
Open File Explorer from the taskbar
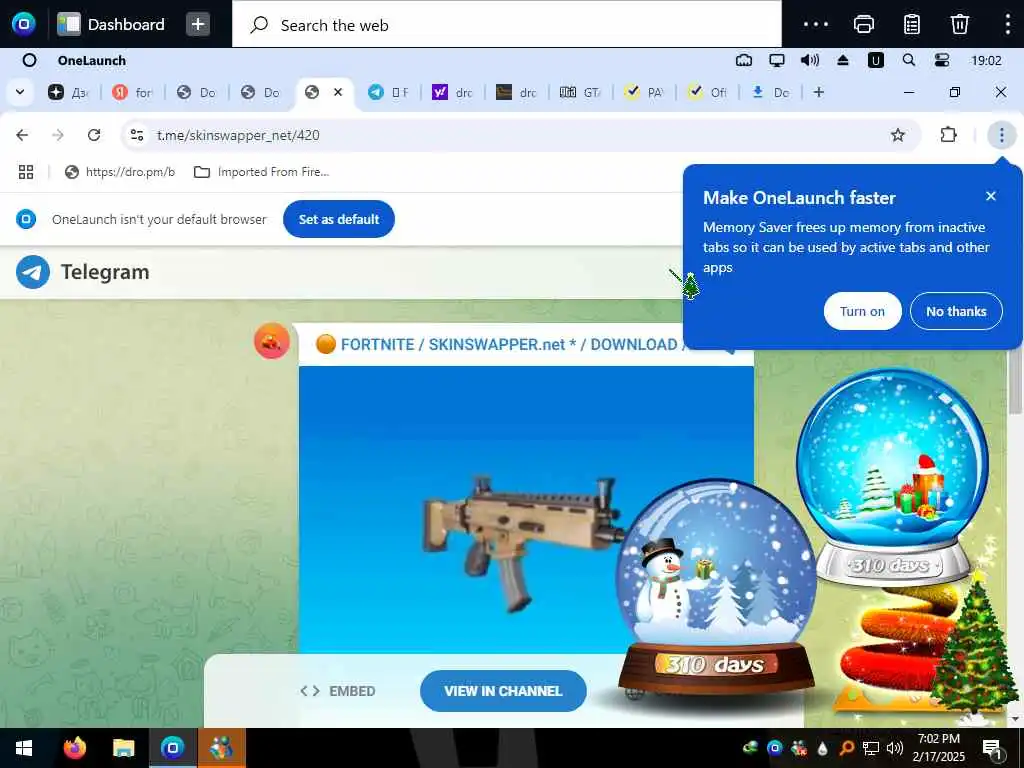tap(123, 748)
